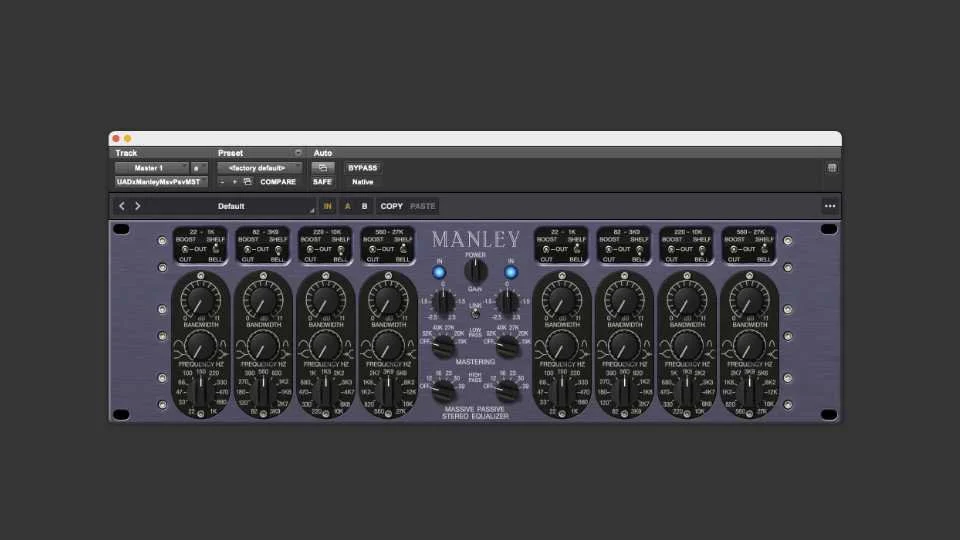
Task: Click right 22-1K band frequency selector switch
Action: click(x=561, y=392)
